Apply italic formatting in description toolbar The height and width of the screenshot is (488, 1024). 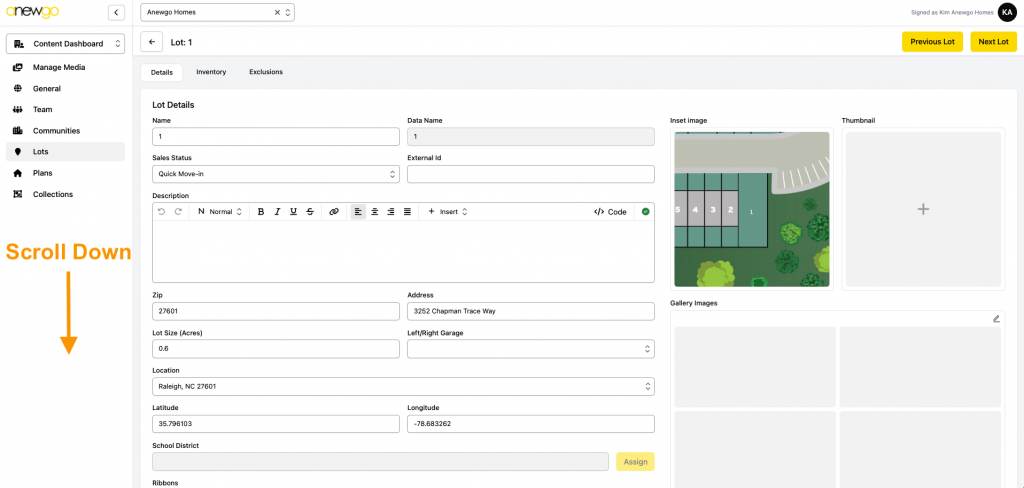[277, 212]
